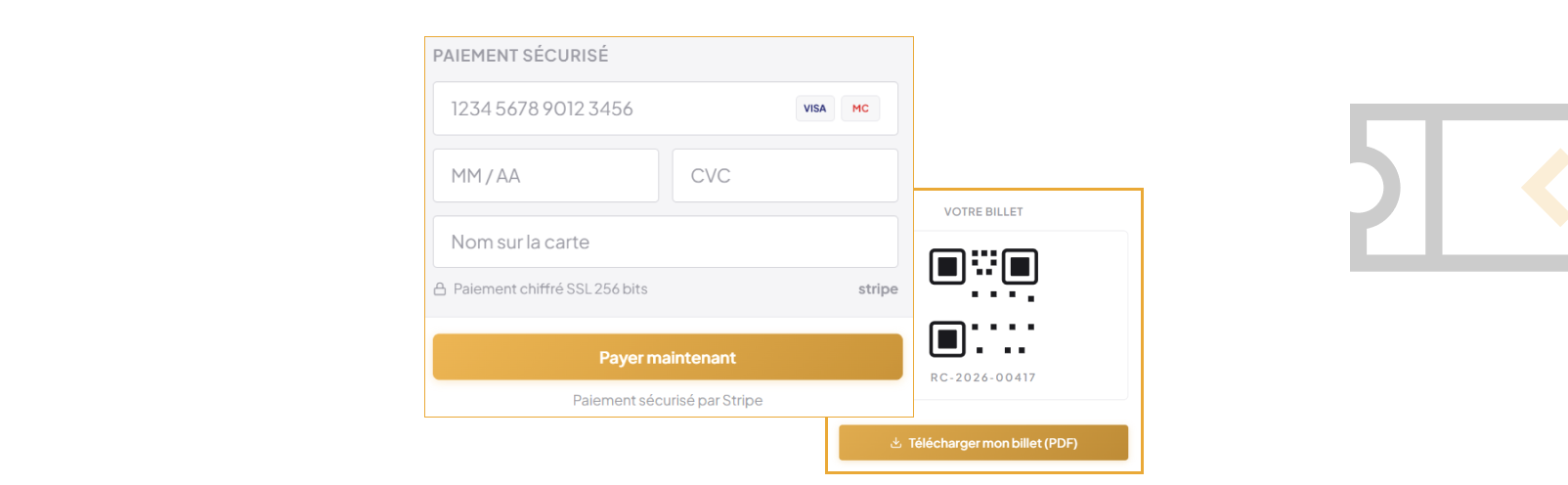
Task: Click Télécharger mon billet (PDF) button
Action: point(983,443)
